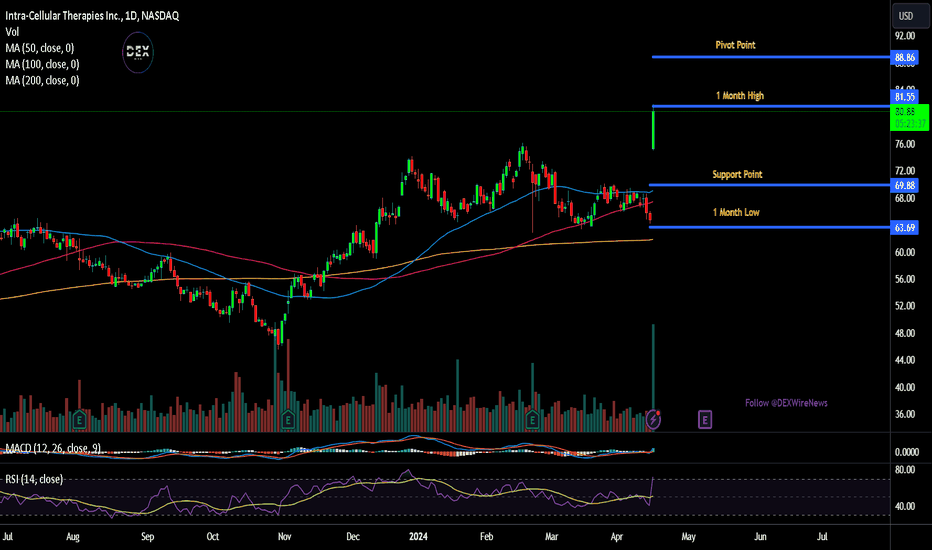This screenshot has width=932, height=550.
Task: Select the Pivot Point text label
Action: coord(735,45)
